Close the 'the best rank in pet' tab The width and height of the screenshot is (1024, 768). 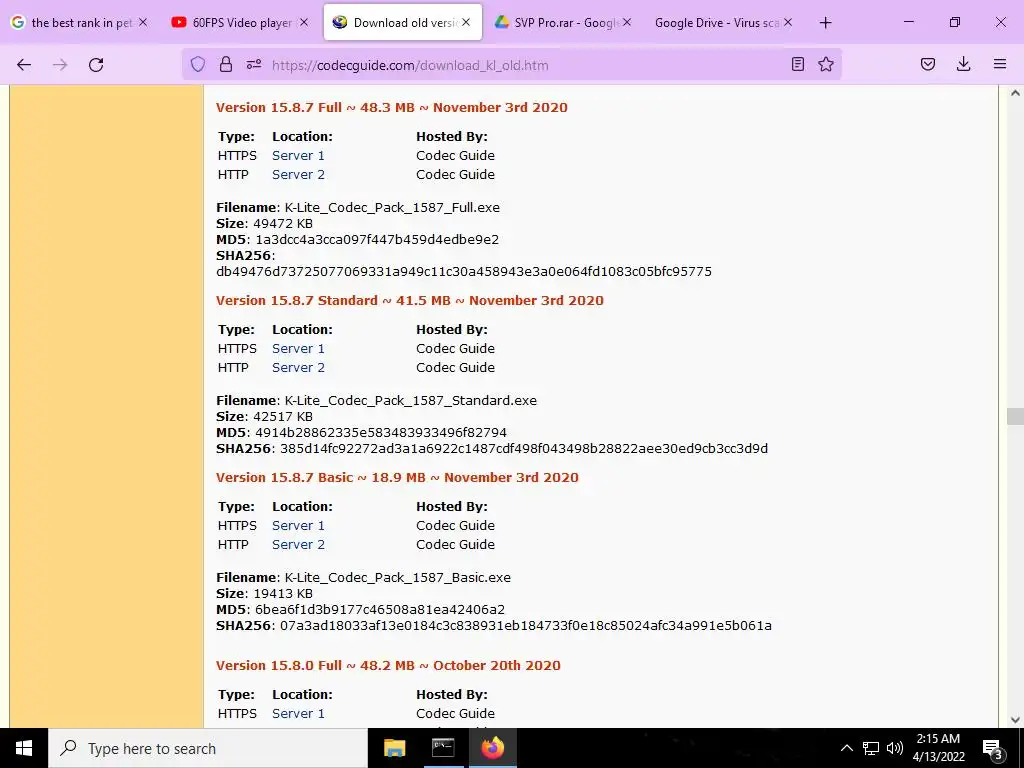(x=143, y=22)
